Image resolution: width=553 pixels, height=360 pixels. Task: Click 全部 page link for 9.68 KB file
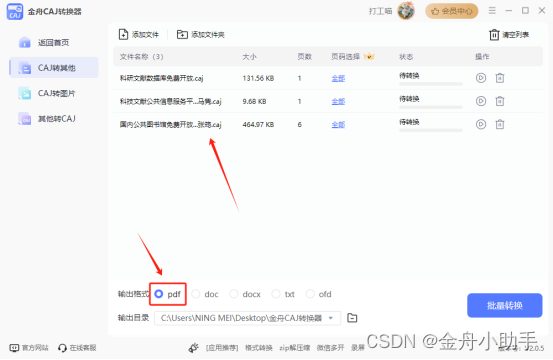point(338,101)
